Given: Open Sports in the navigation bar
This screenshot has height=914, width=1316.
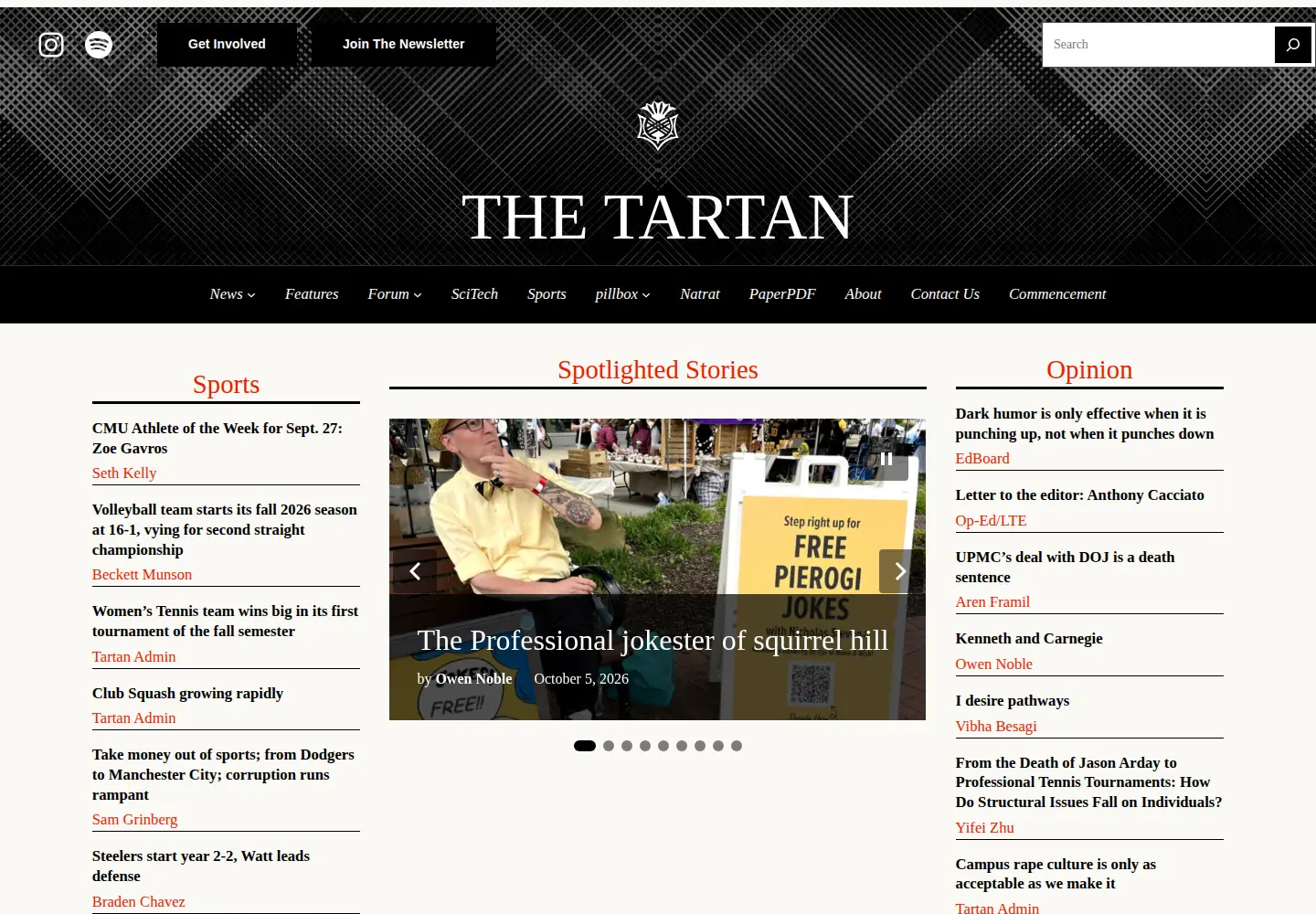Looking at the screenshot, I should click(x=547, y=294).
